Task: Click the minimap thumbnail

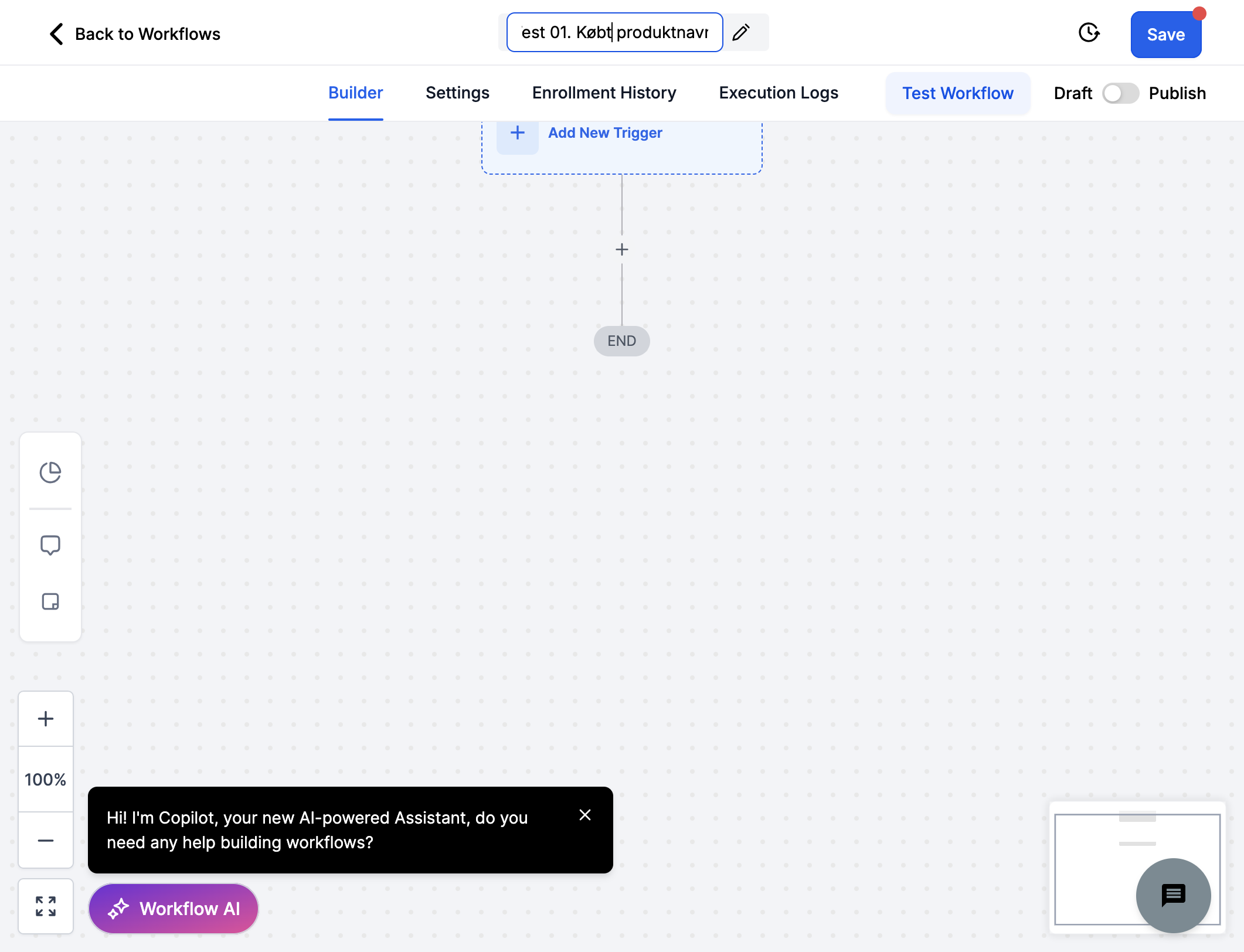Action: [x=1137, y=868]
